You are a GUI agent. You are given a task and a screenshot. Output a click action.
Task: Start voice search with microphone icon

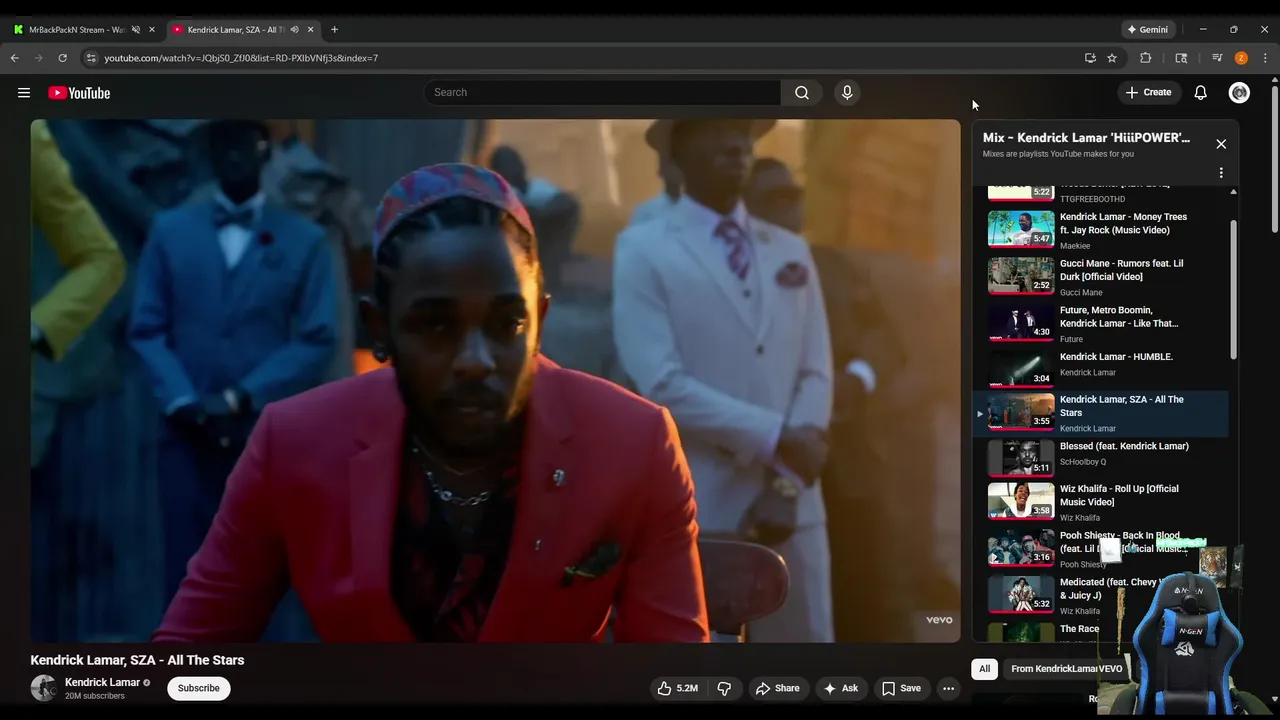tap(847, 92)
